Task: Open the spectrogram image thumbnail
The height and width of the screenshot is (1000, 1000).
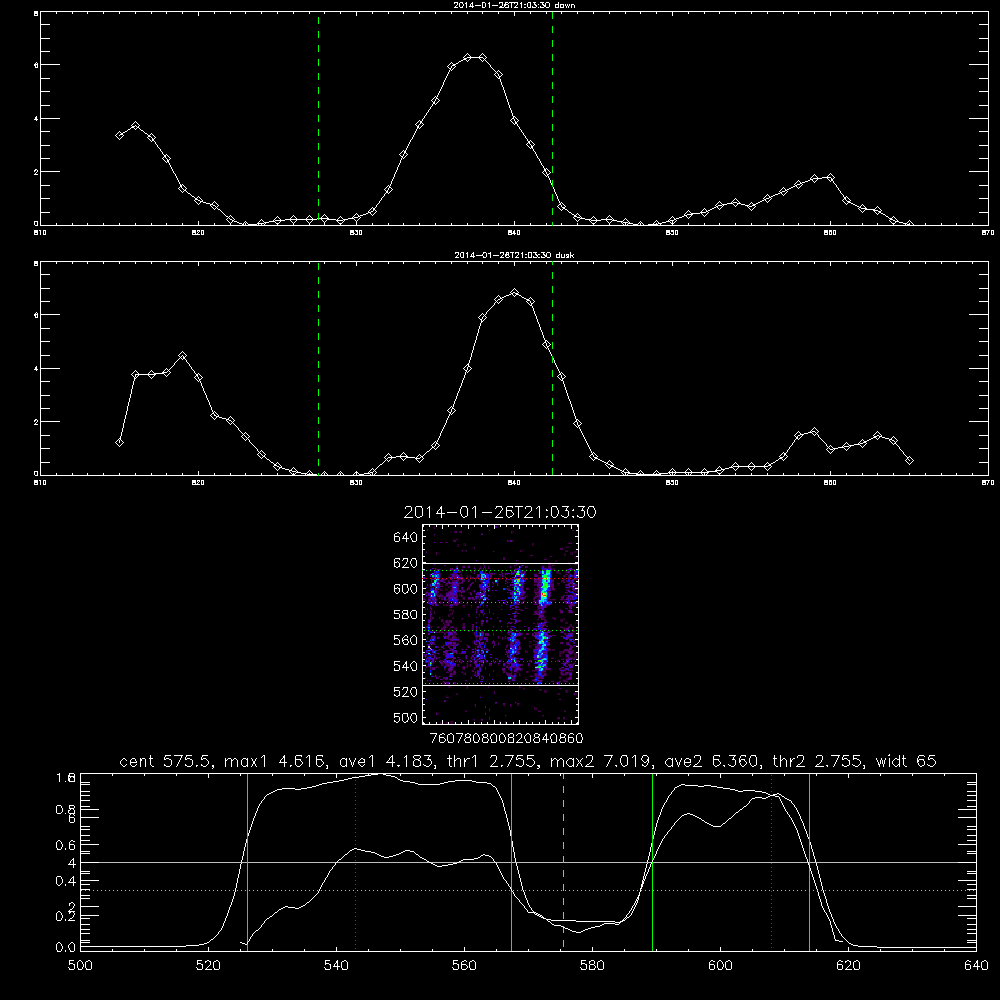Action: pos(500,624)
